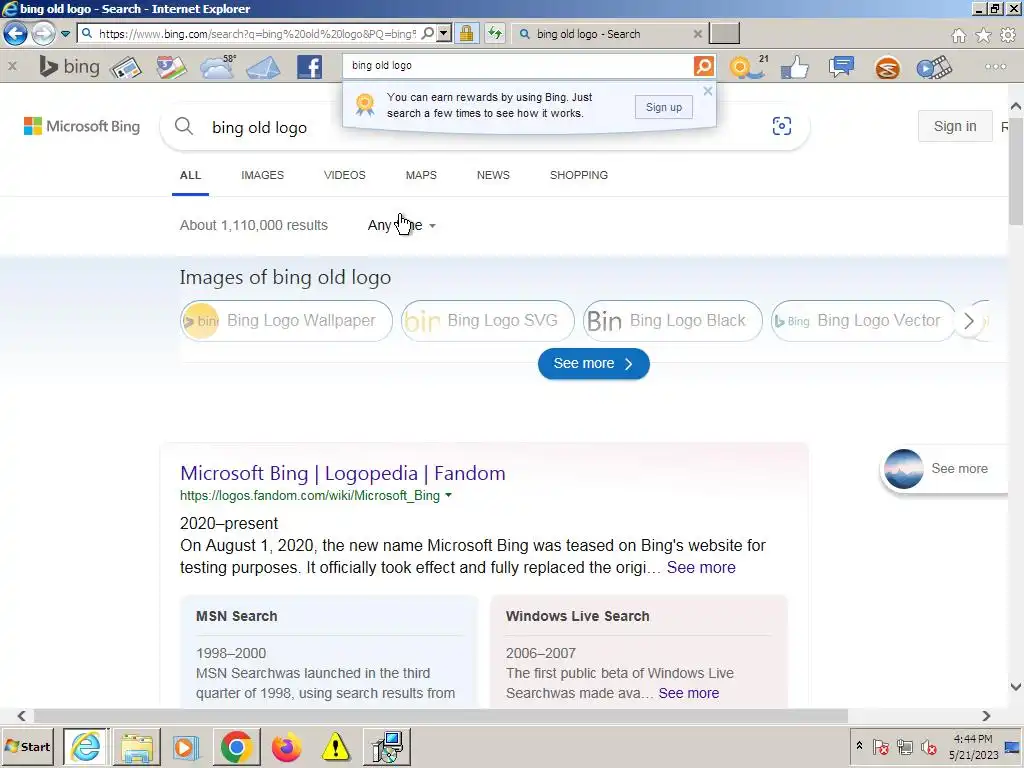
Task: Click the weather 58° cloud icon
Action: [x=218, y=67]
